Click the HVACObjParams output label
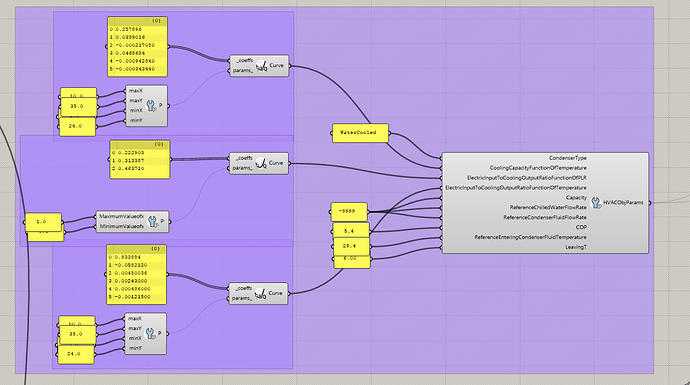This screenshot has width=690, height=385. pyautogui.click(x=623, y=203)
